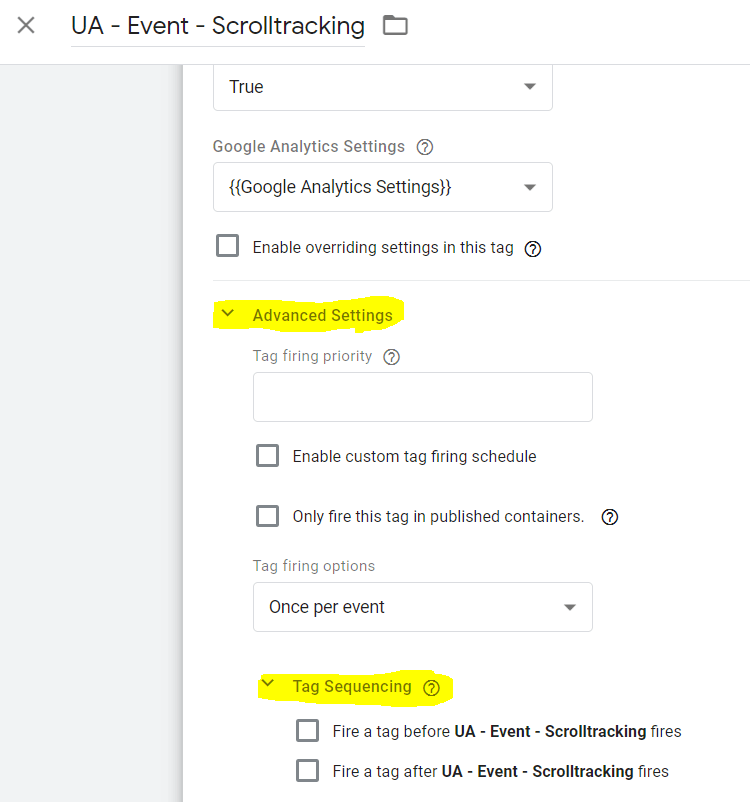
Task: Open the Once per event dropdown
Action: point(422,607)
